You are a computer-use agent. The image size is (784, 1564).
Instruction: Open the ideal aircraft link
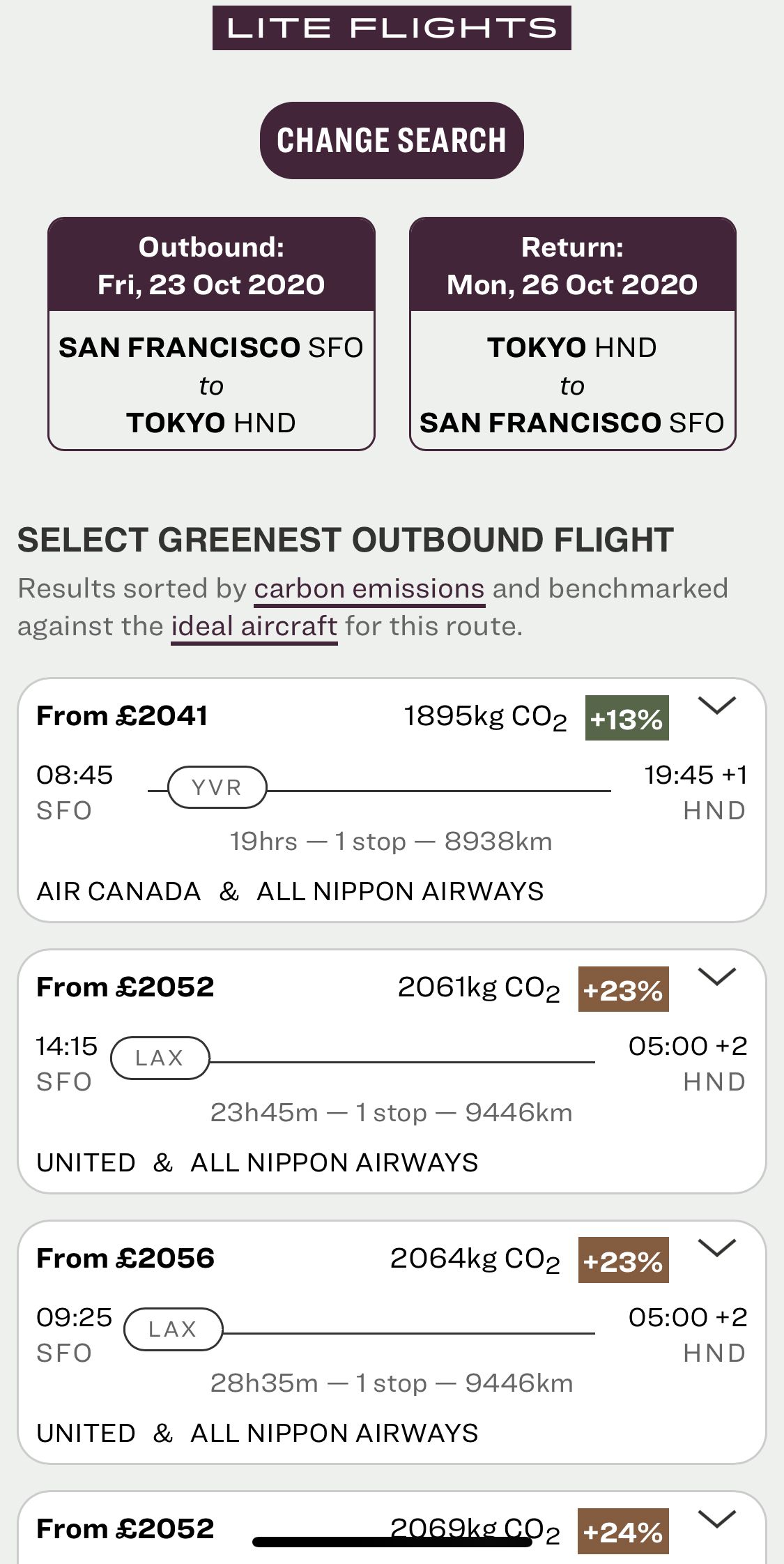[254, 627]
